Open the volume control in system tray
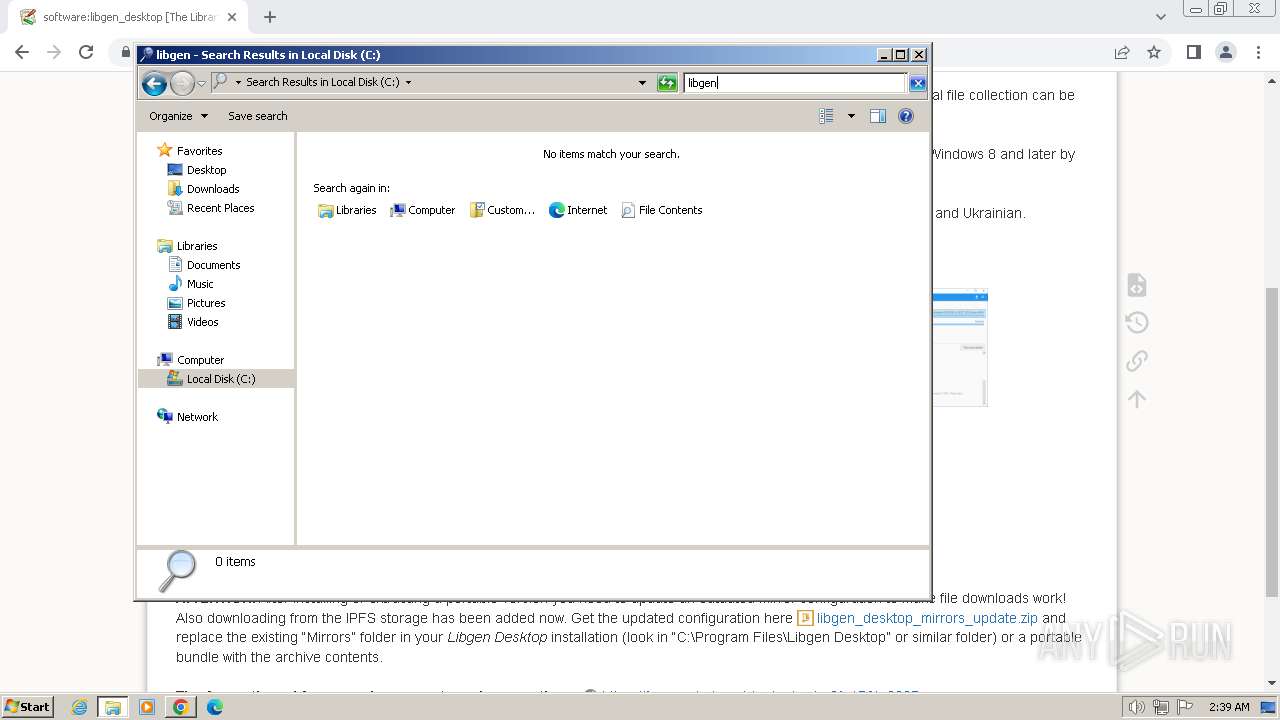The image size is (1280, 720). 1136,707
